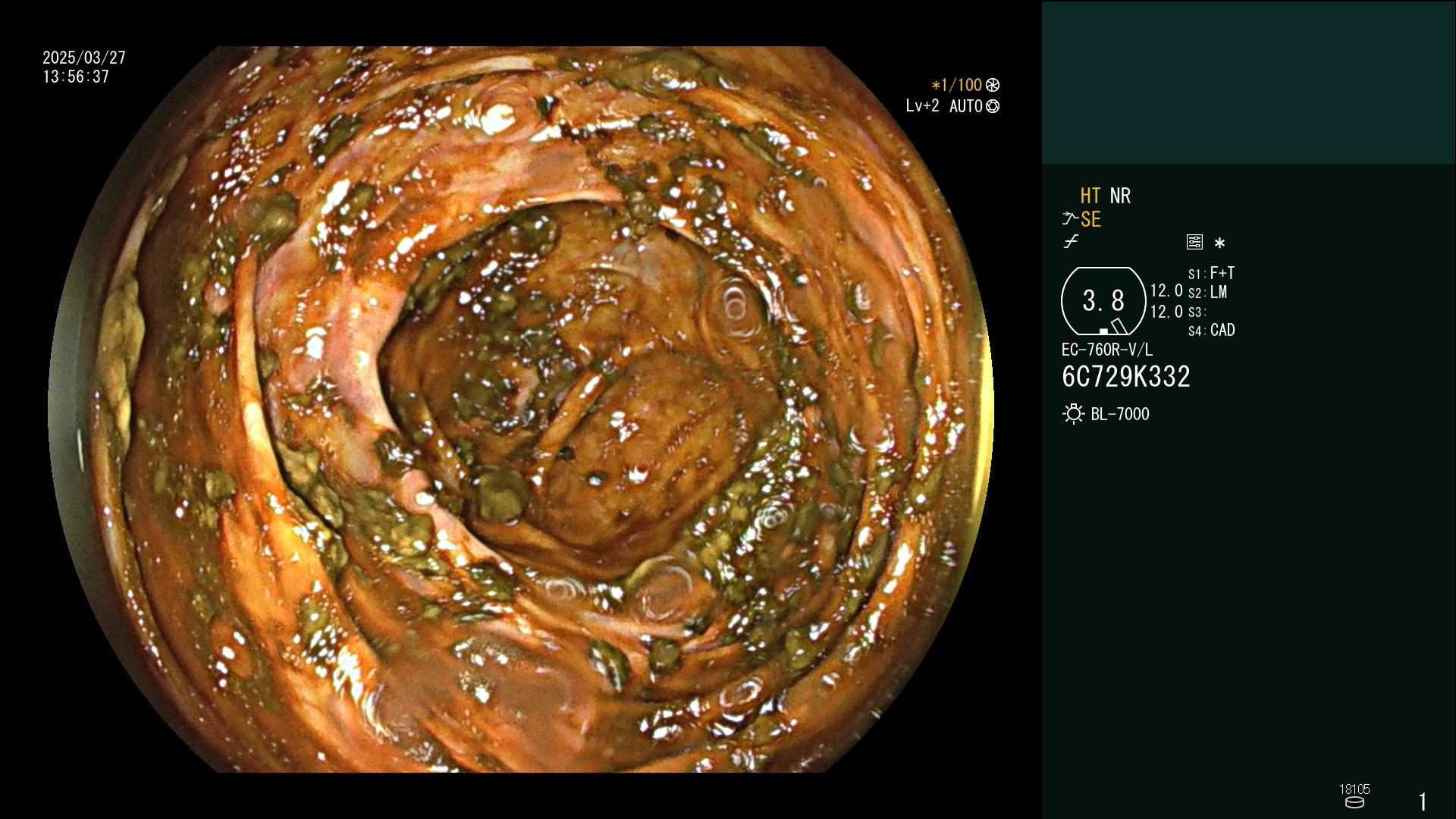This screenshot has height=819, width=1456.
Task: Click the structure emphasis curve icon beside SE
Action: click(x=1070, y=219)
